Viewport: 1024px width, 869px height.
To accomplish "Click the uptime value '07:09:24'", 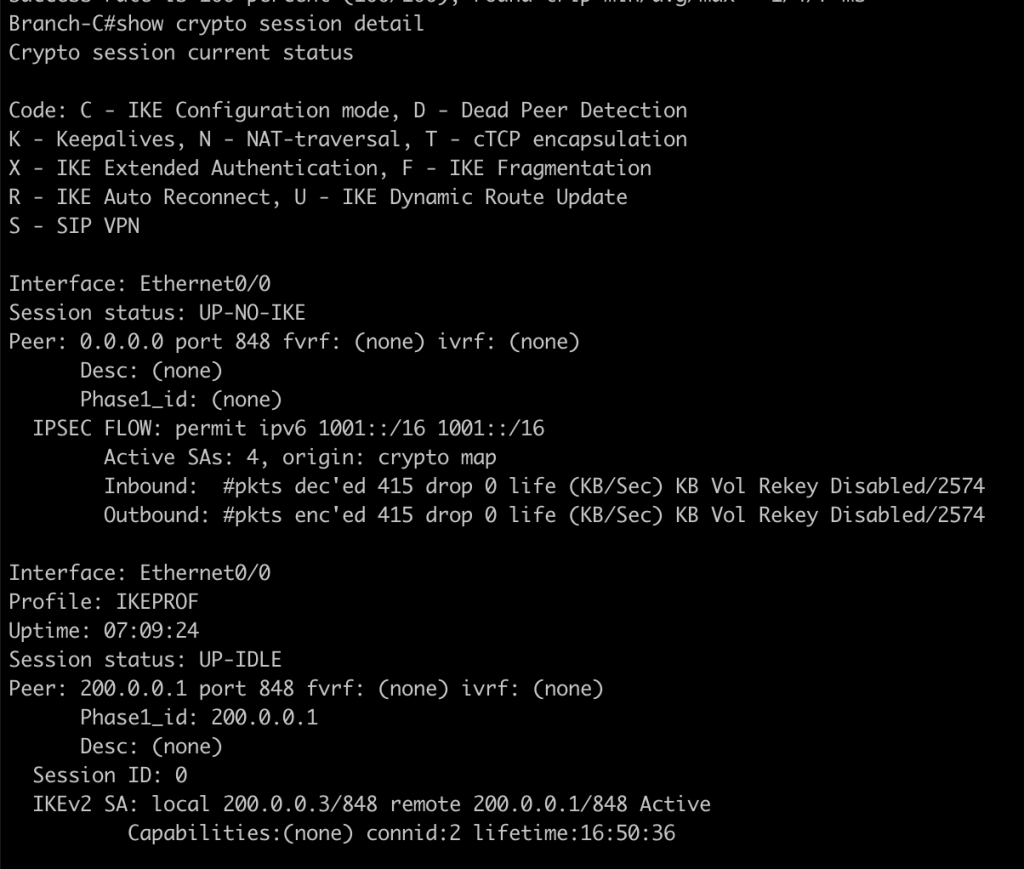I will tap(151, 631).
